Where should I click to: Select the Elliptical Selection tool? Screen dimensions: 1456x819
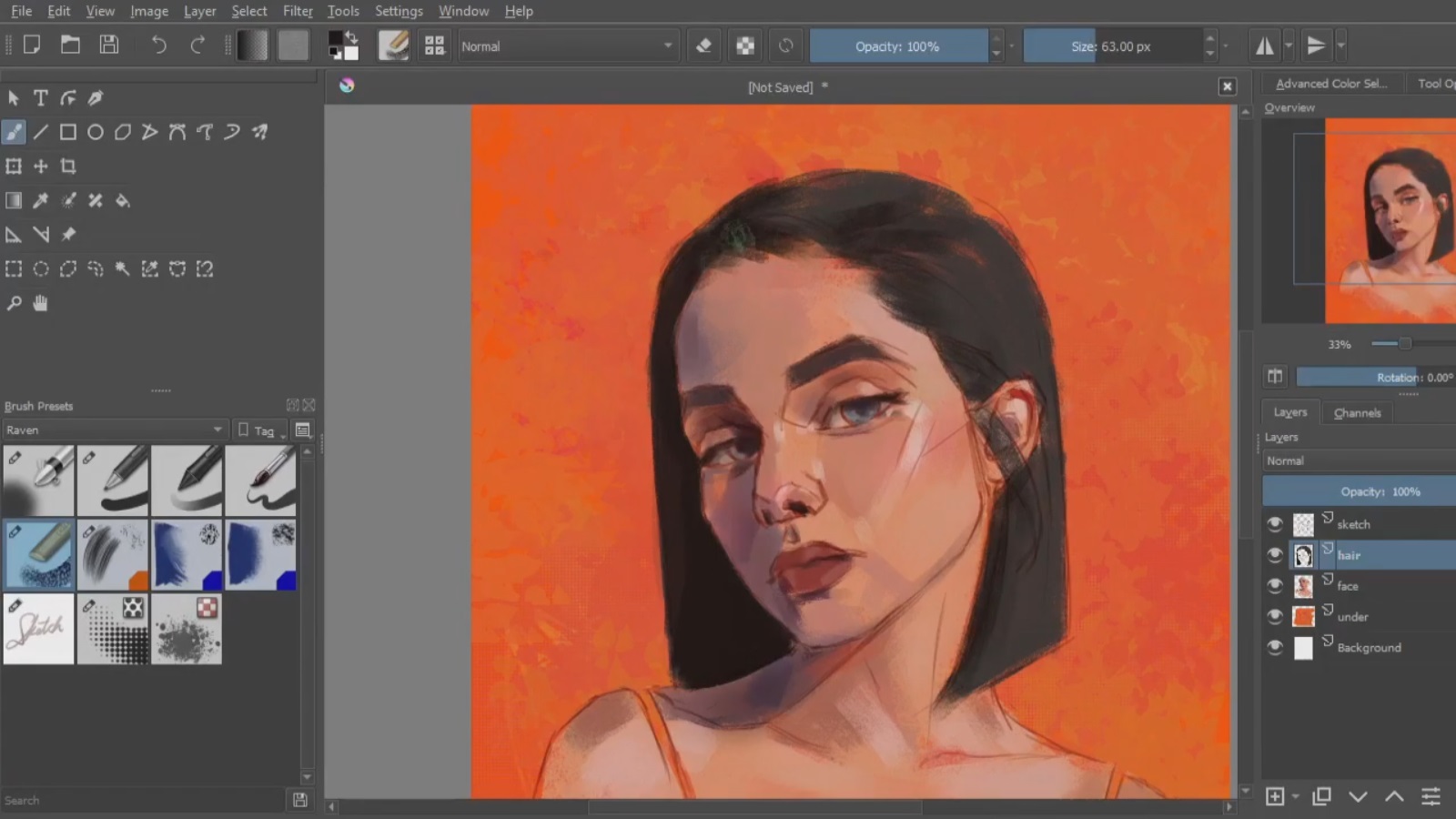click(41, 268)
